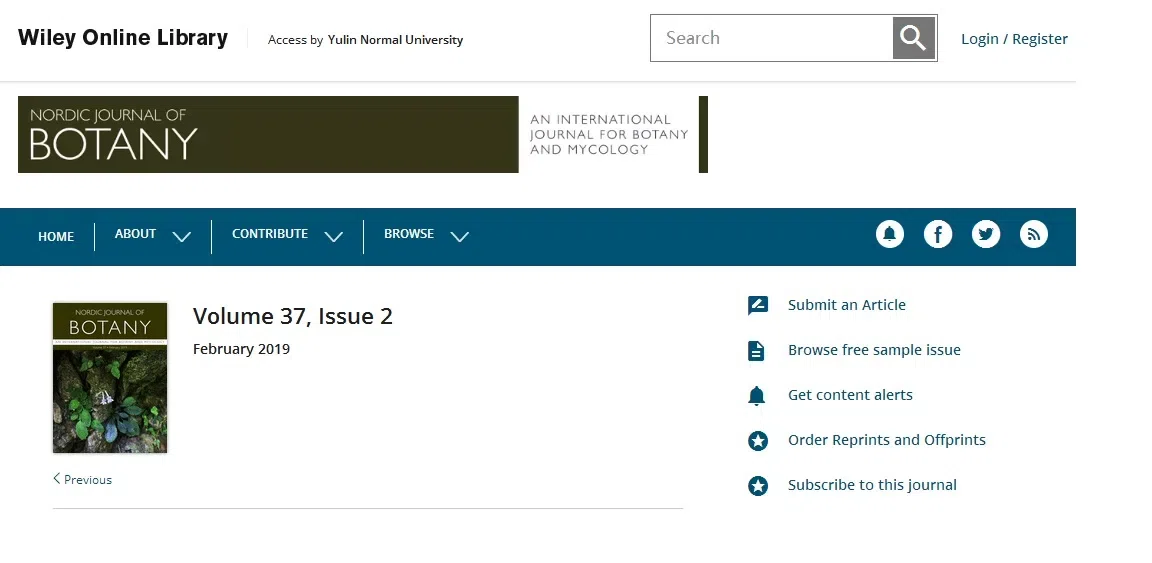Expand the BROWSE dropdown menu
1152x563 pixels.
point(425,235)
